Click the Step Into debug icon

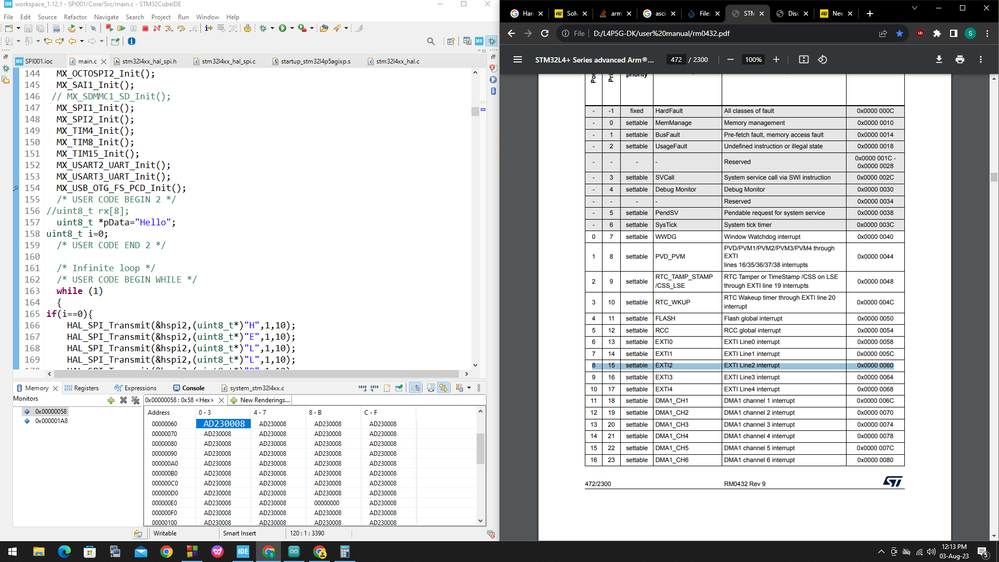tap(169, 28)
